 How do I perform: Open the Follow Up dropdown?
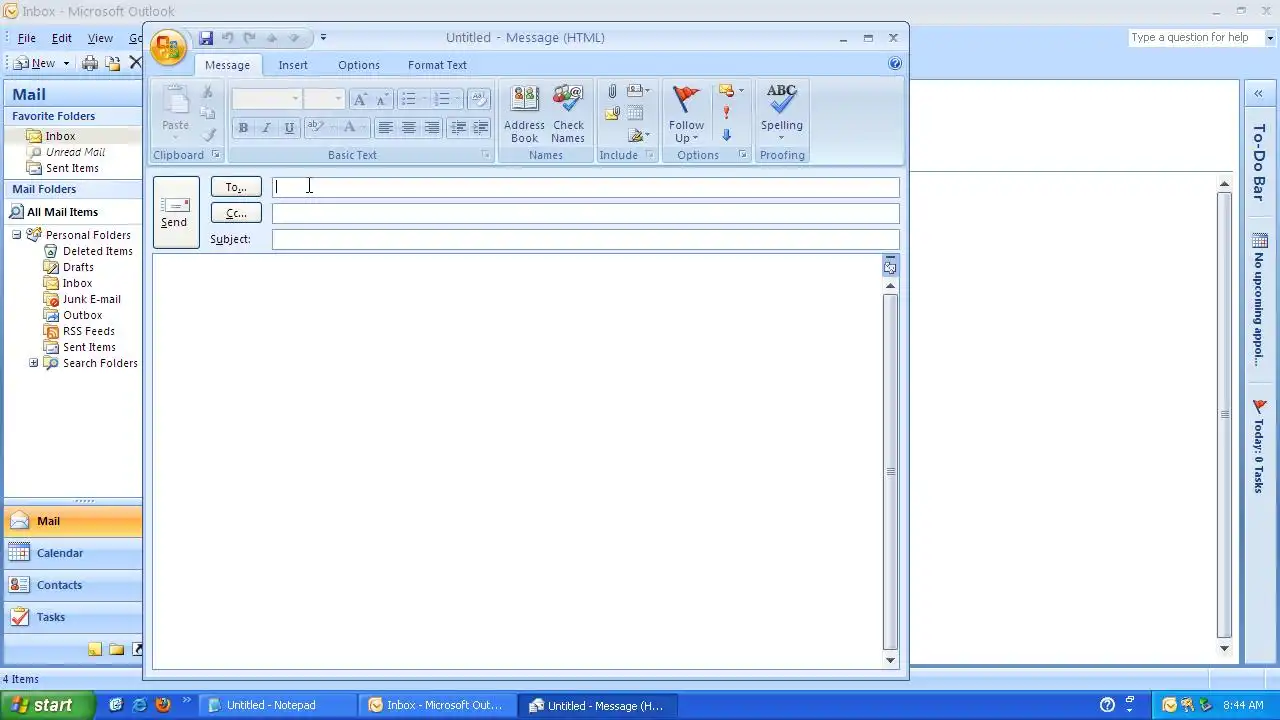(x=686, y=114)
